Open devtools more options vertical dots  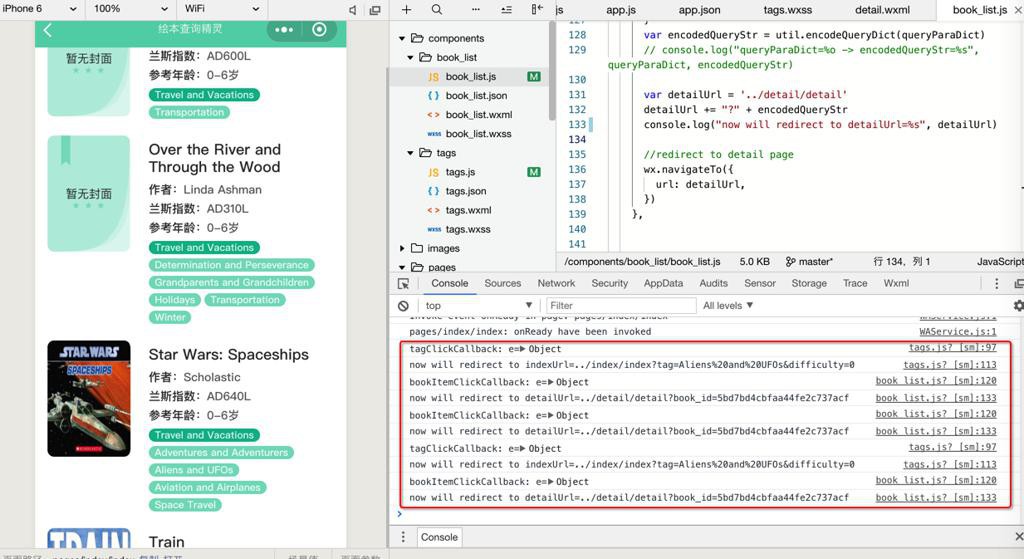point(997,283)
